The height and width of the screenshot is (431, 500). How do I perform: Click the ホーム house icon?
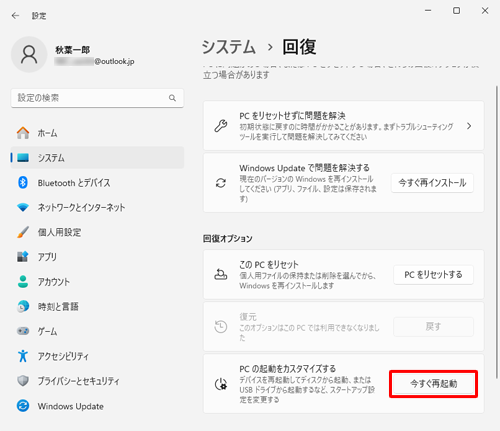23,133
